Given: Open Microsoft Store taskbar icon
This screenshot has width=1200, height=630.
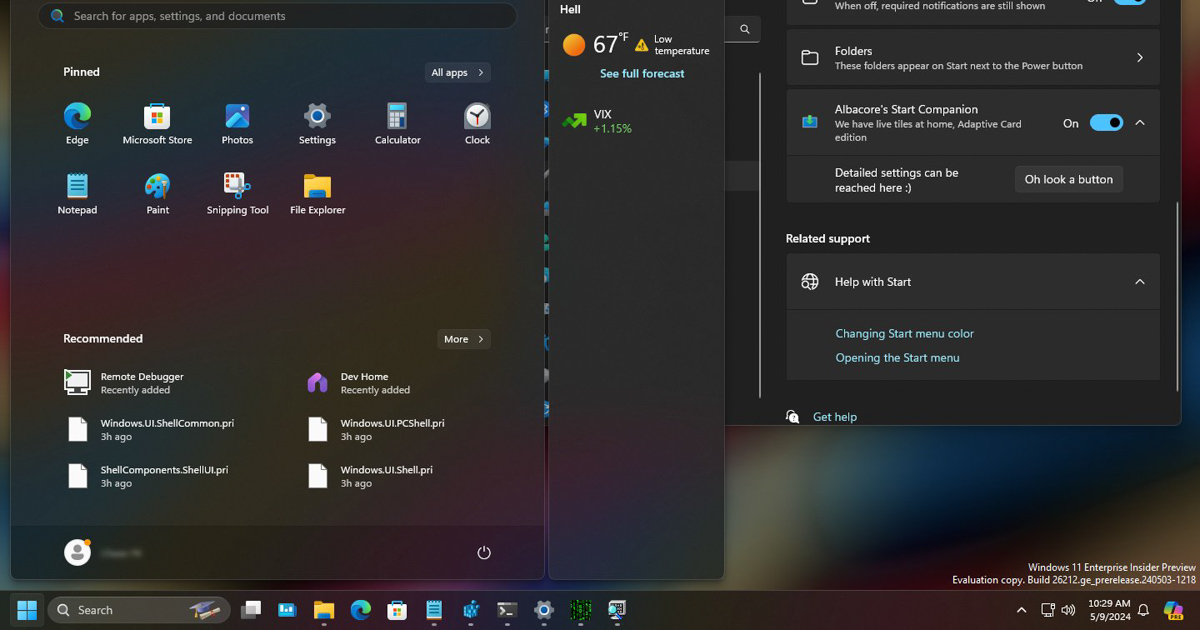Looking at the screenshot, I should pos(397,609).
